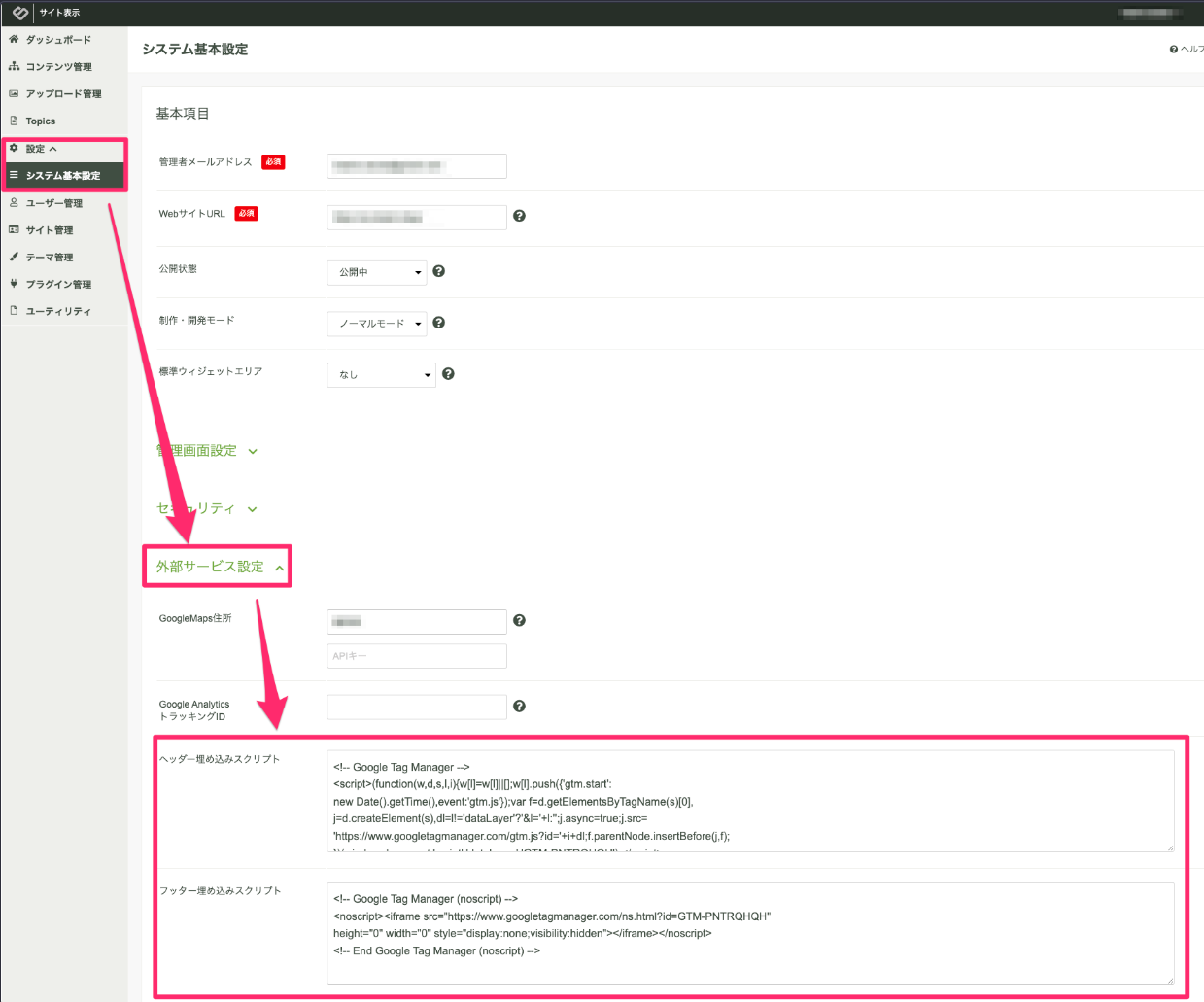The width and height of the screenshot is (1204, 1002).
Task: Click the ヘルプ link text
Action: 1191,50
